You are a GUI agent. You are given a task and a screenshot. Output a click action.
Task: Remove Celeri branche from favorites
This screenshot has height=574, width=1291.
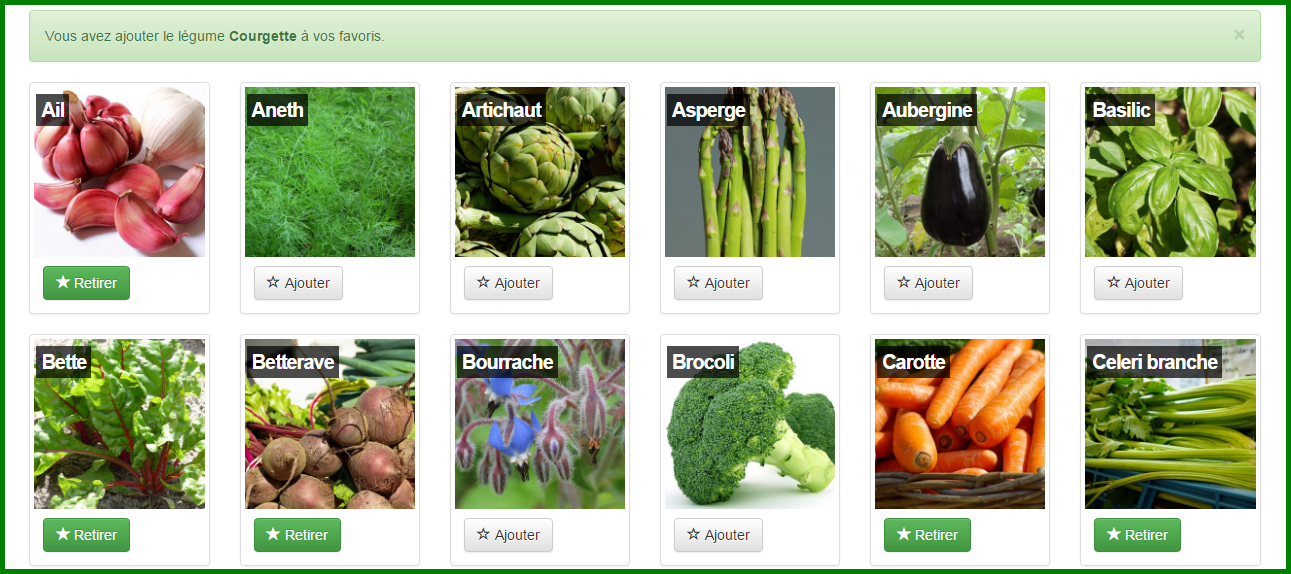pos(1137,535)
